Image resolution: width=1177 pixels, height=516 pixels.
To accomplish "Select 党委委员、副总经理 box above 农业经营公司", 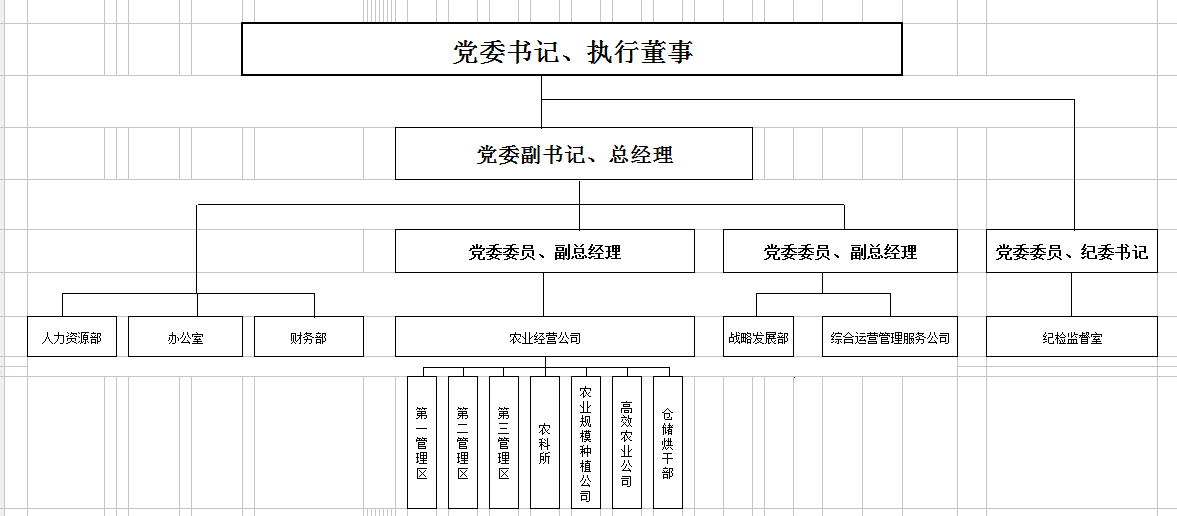I will [545, 251].
